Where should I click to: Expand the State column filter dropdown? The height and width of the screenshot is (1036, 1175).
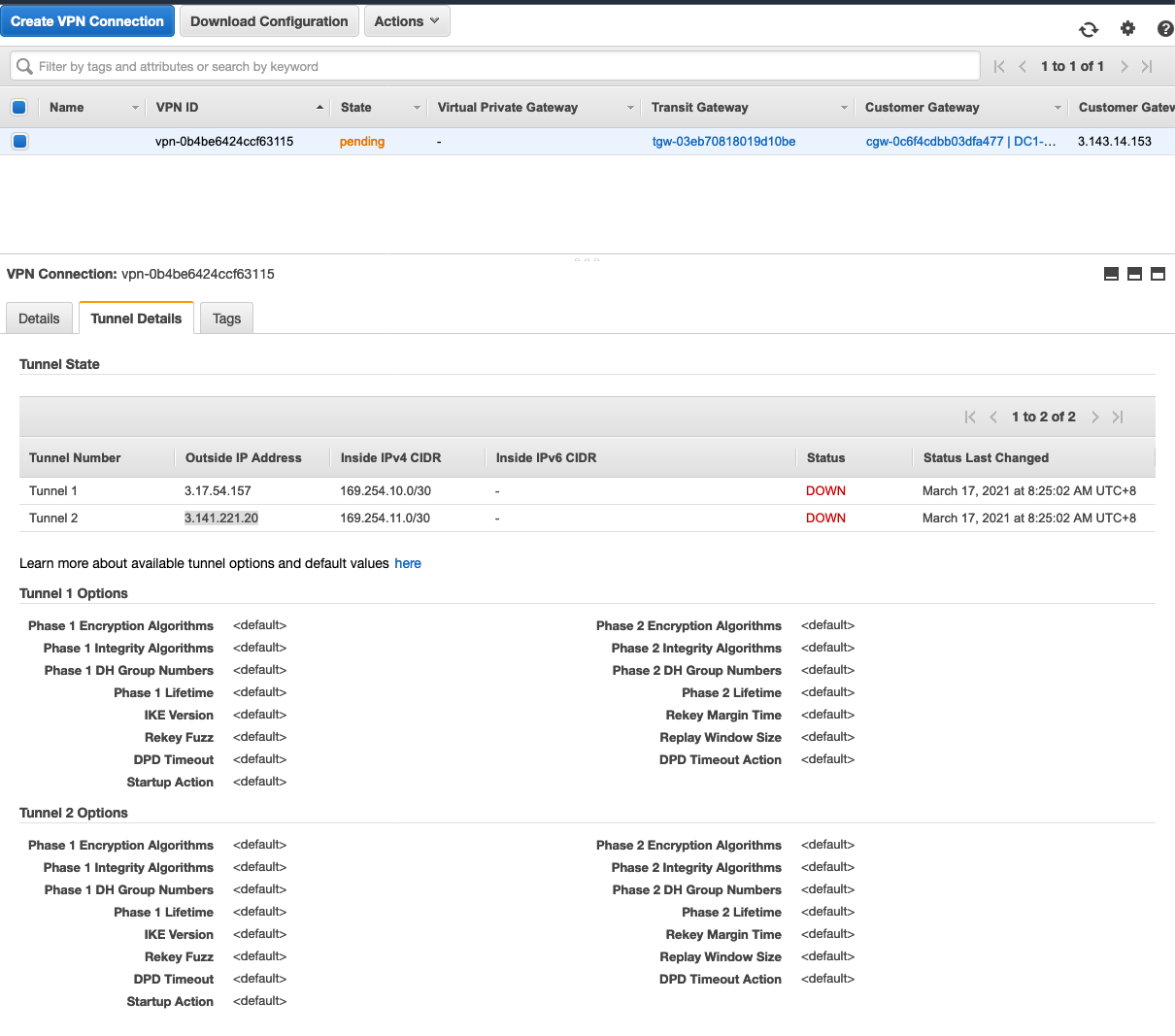(417, 108)
